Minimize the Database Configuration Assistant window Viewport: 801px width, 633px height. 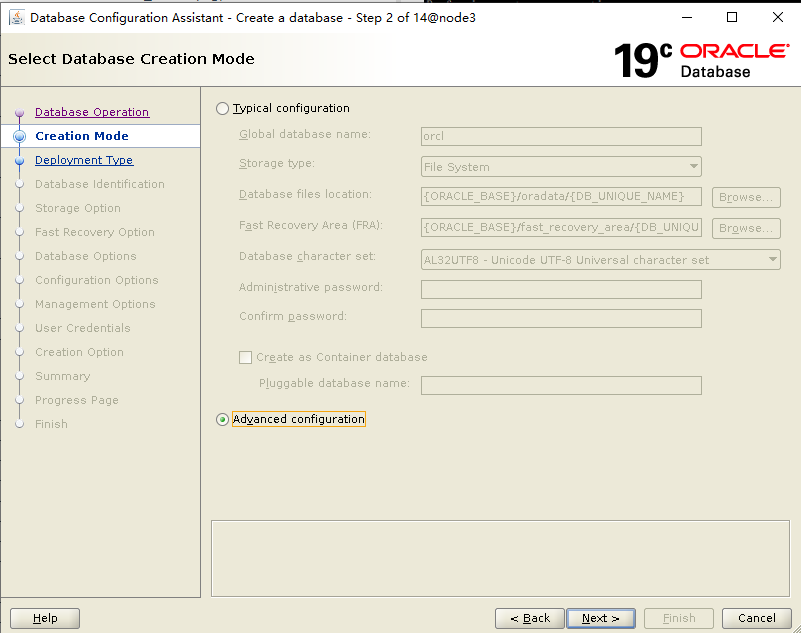[687, 17]
